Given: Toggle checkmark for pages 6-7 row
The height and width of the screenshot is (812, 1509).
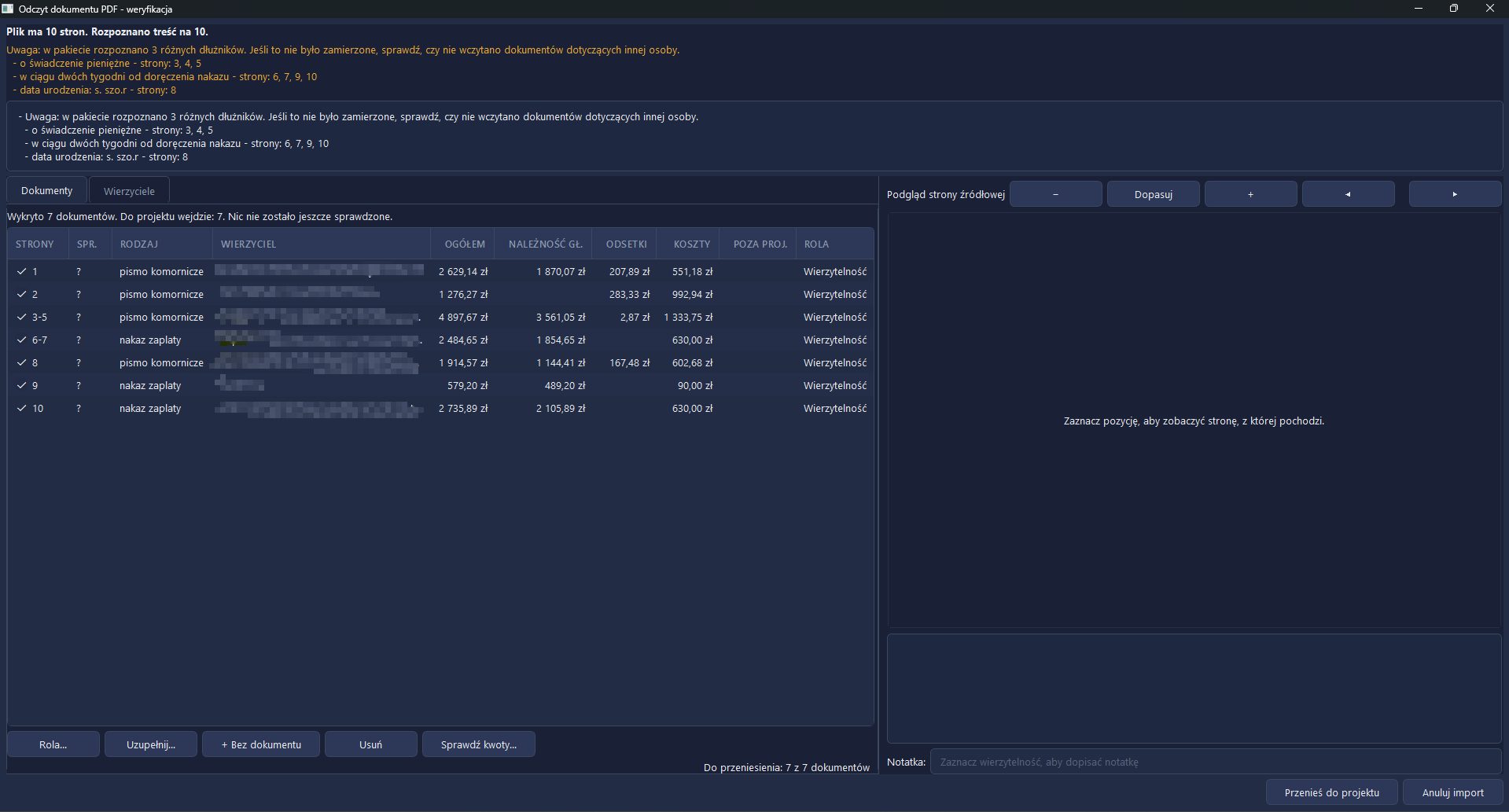Looking at the screenshot, I should pyautogui.click(x=21, y=340).
